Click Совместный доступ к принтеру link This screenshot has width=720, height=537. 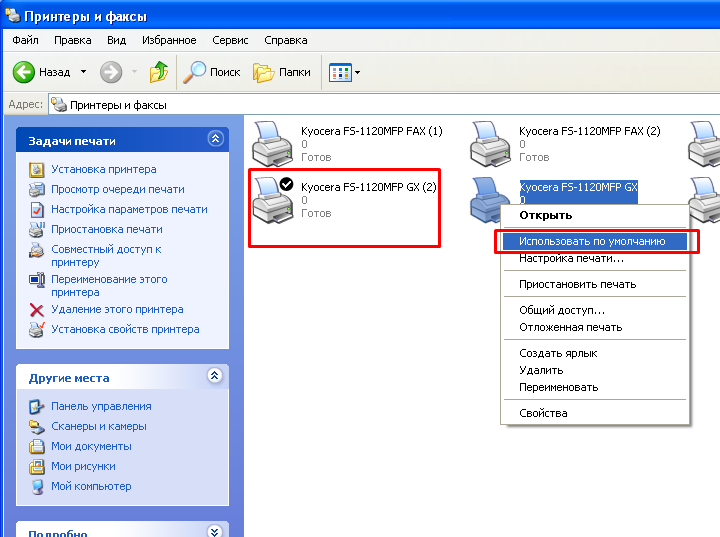106,255
